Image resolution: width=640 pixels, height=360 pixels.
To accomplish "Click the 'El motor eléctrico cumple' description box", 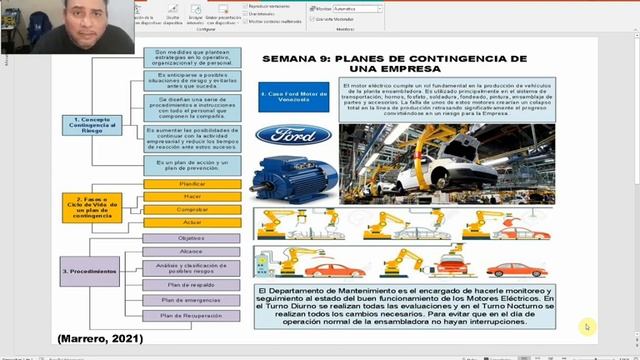I will click(x=447, y=100).
